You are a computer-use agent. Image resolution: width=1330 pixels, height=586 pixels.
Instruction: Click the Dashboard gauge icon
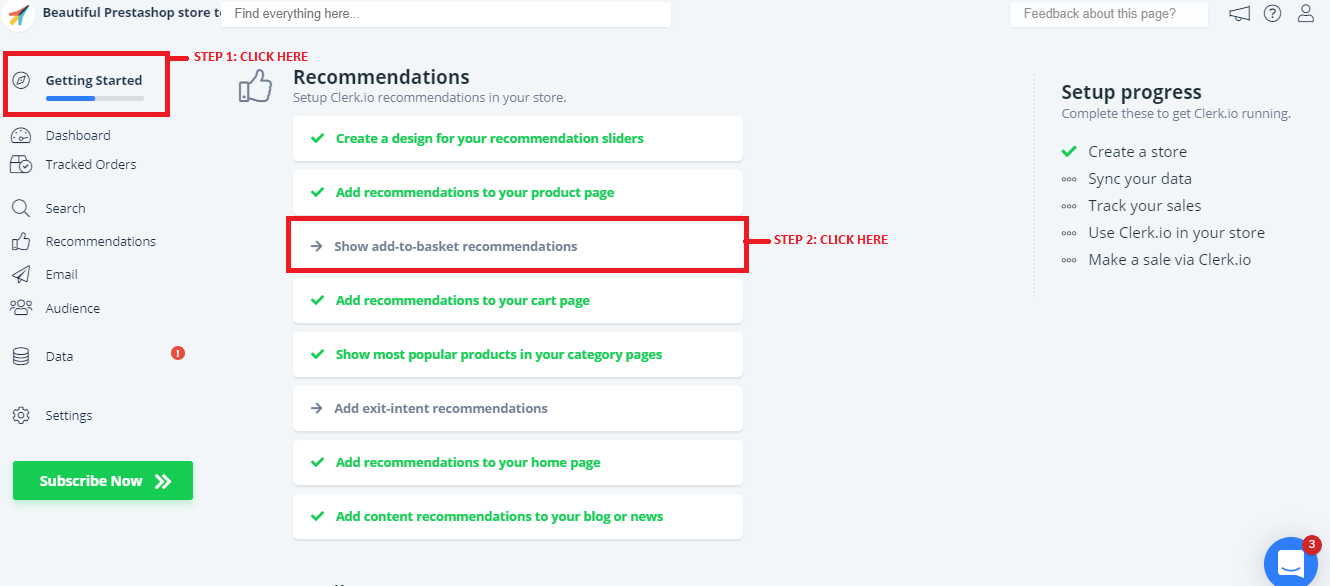[x=21, y=136]
